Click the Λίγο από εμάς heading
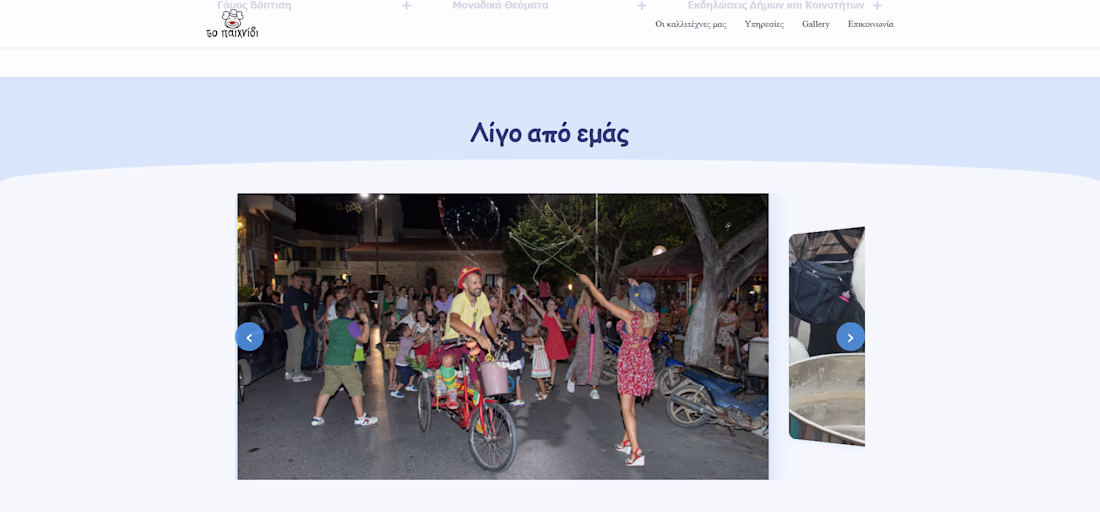This screenshot has width=1100, height=512. (549, 133)
